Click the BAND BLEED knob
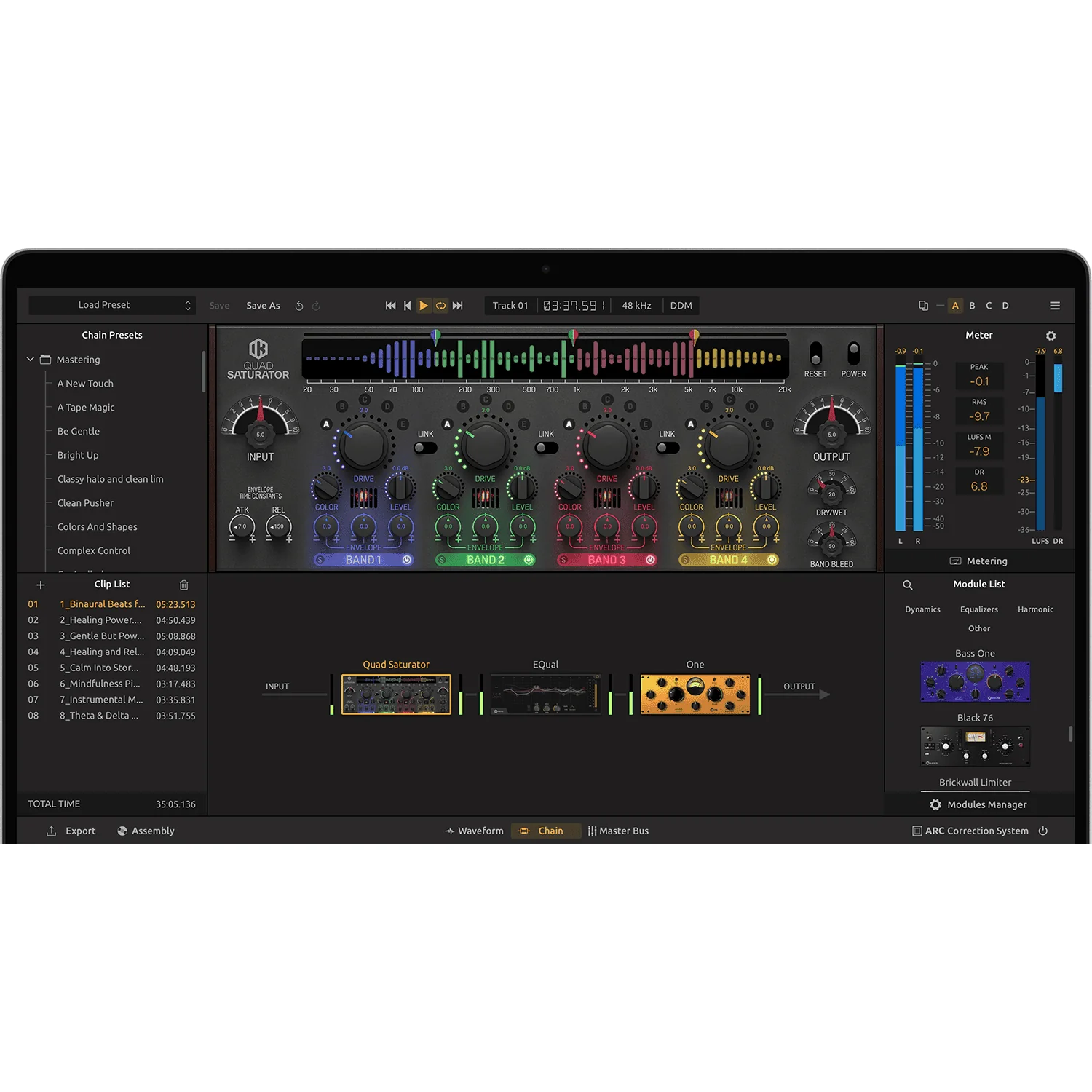 tap(831, 545)
